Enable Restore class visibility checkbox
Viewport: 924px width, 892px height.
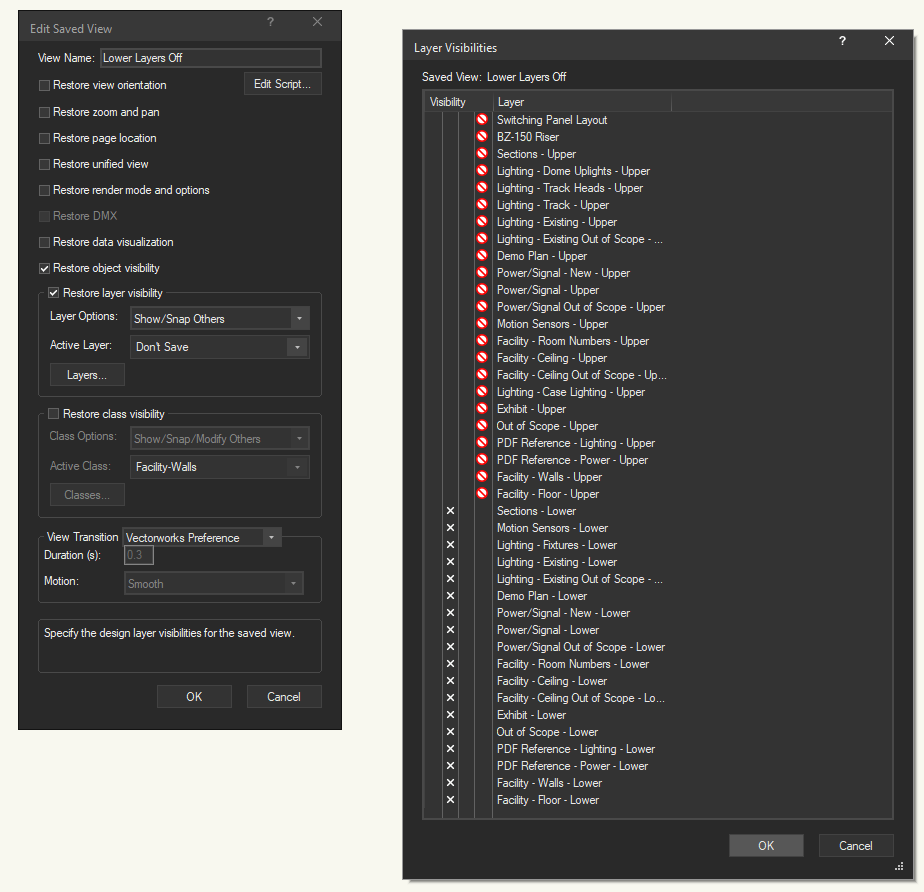tap(54, 414)
